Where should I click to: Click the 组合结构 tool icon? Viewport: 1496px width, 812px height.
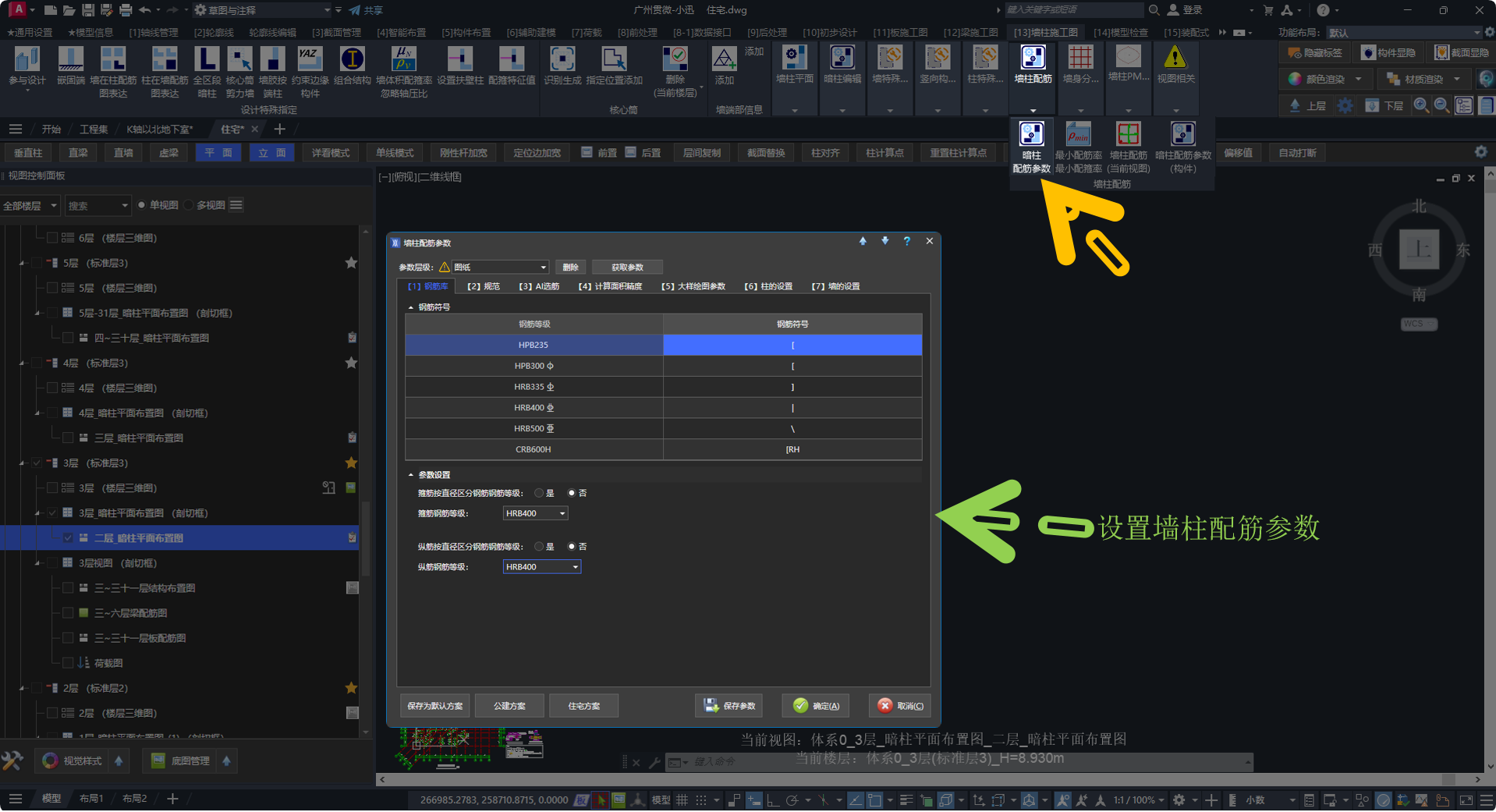pos(352,59)
